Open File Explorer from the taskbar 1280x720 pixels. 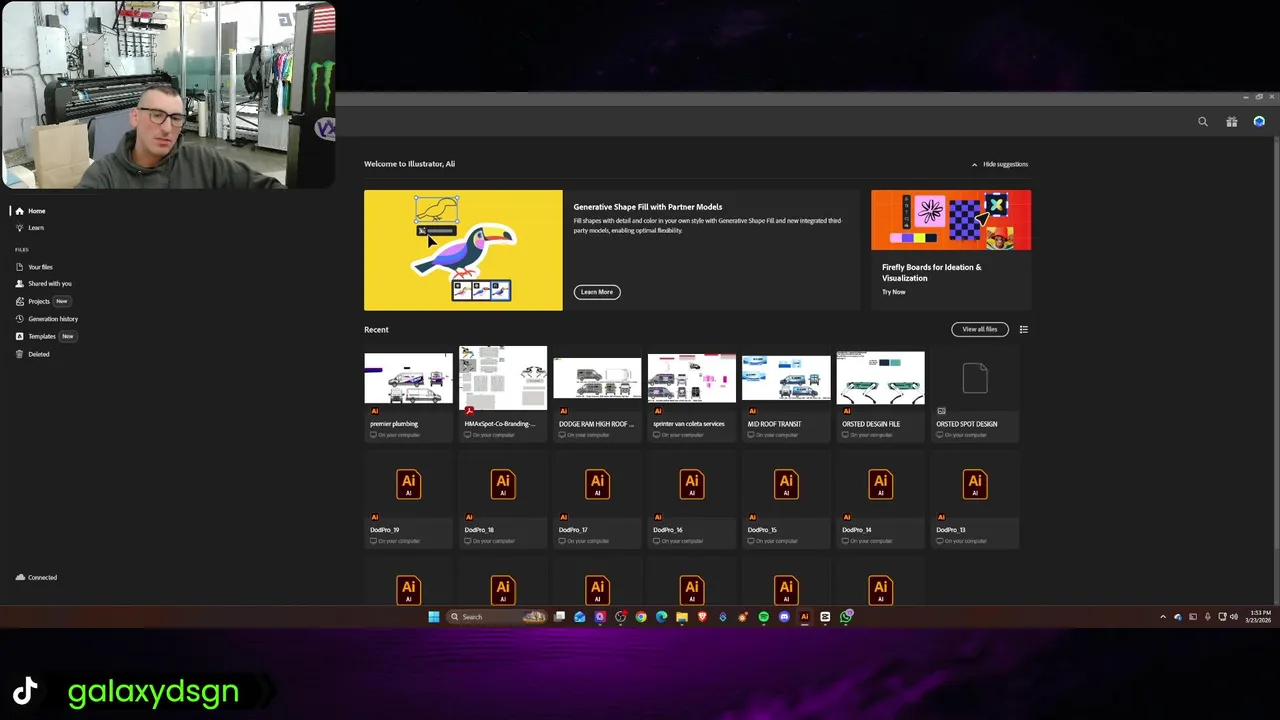682,617
